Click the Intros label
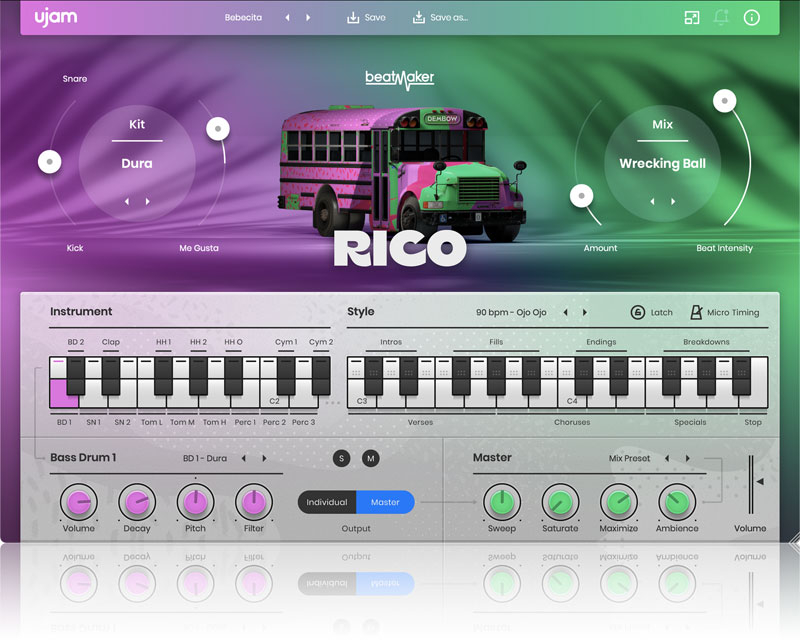Viewport: 800px width, 643px height. tap(391, 342)
